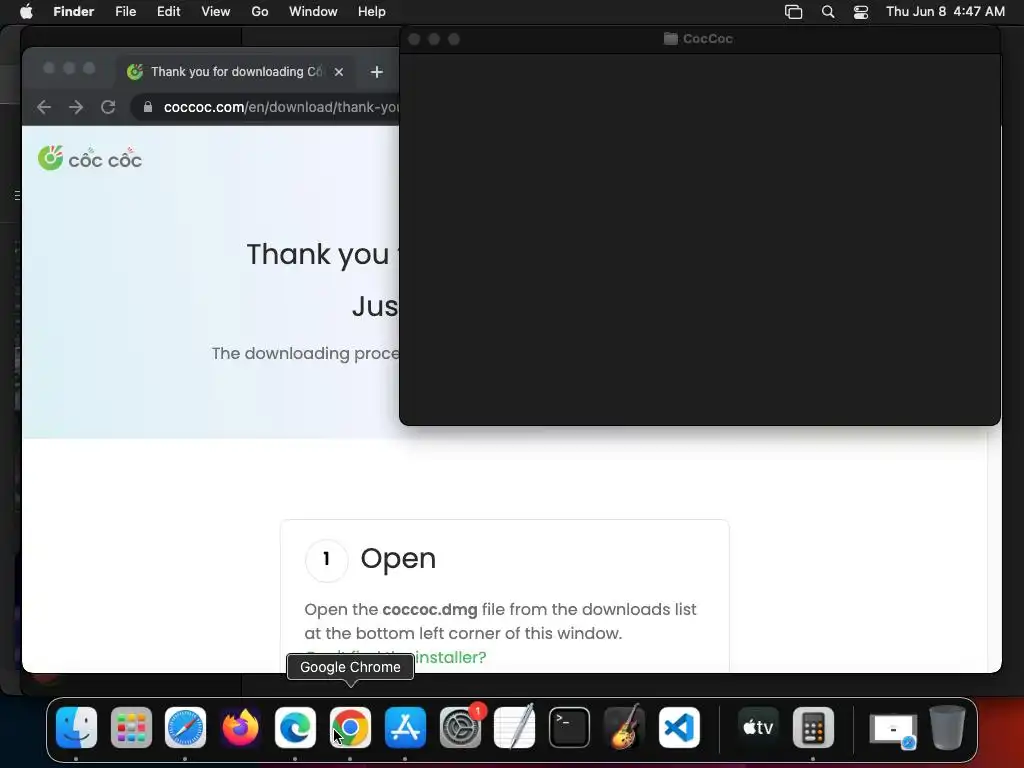The height and width of the screenshot is (768, 1024).
Task: Click the 'coccoc.dmg' bold text
Action: pyautogui.click(x=430, y=609)
